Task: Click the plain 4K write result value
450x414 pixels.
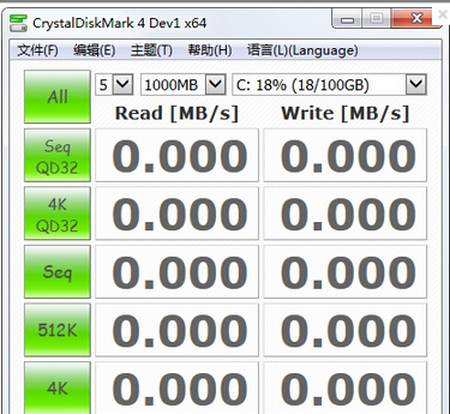Action: coord(345,388)
